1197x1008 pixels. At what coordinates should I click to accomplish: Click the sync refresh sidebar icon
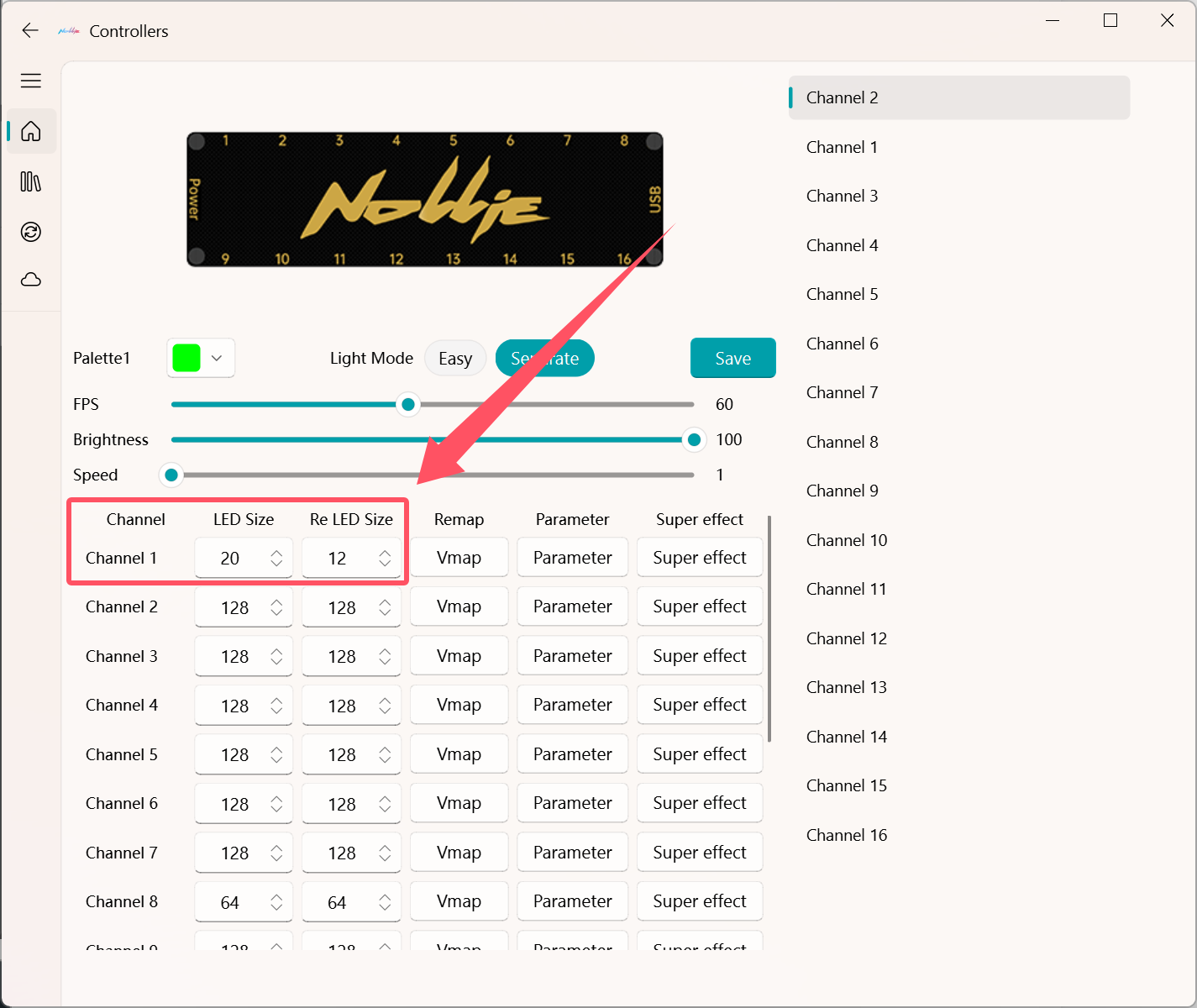tap(31, 232)
